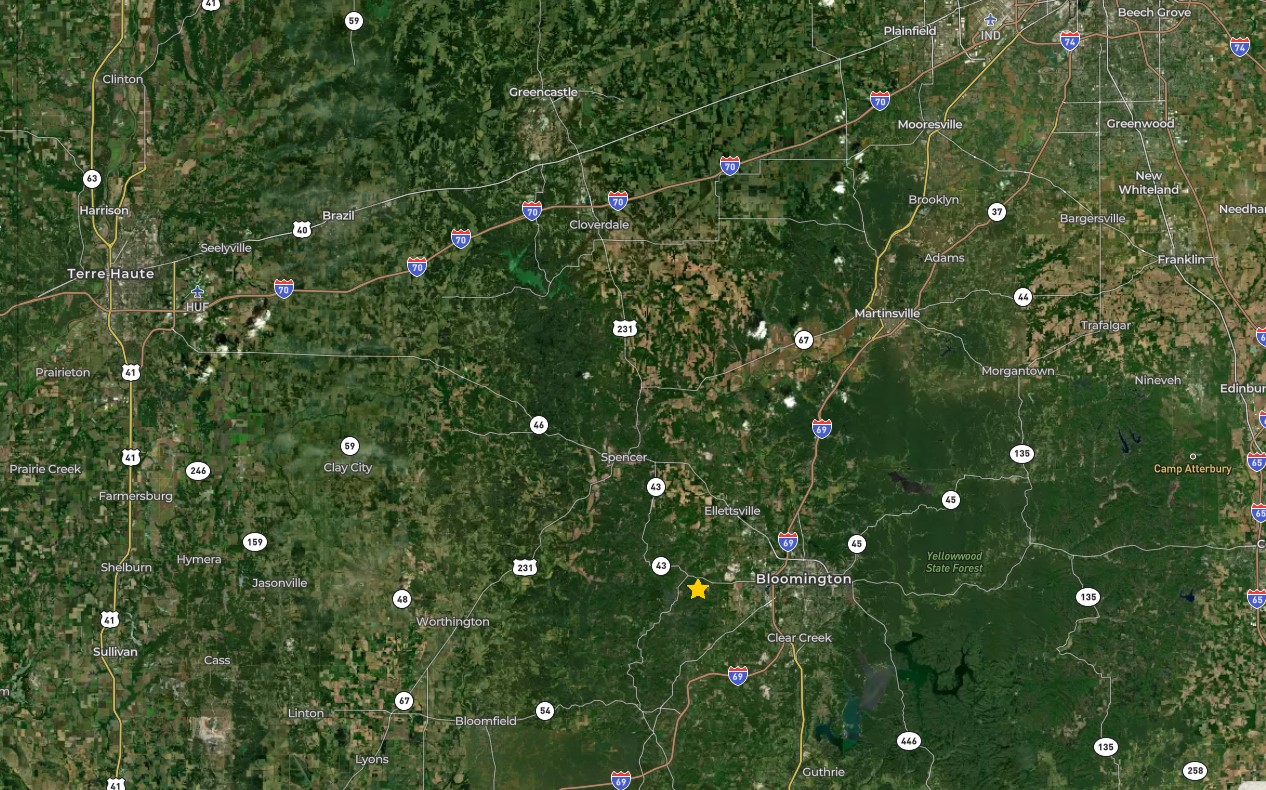1266x790 pixels.
Task: Click the Route 37 shield near Brooklyn
Action: coord(996,212)
